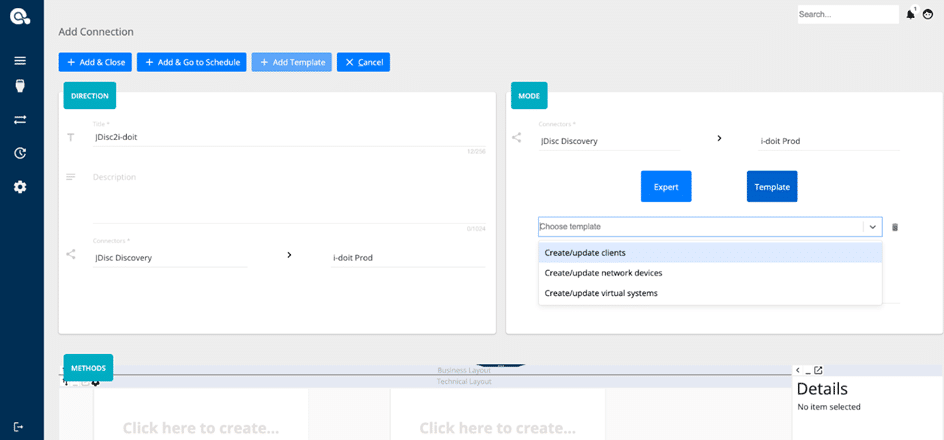Screen dimensions: 944x440
Task: Switch to Expert mode
Action: point(666,187)
